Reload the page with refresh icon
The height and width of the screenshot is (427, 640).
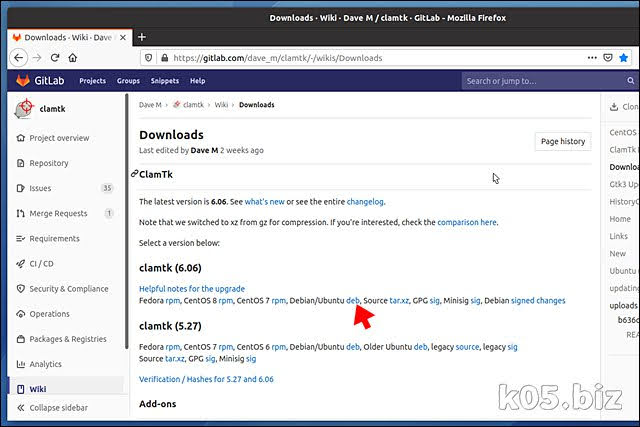(x=55, y=58)
